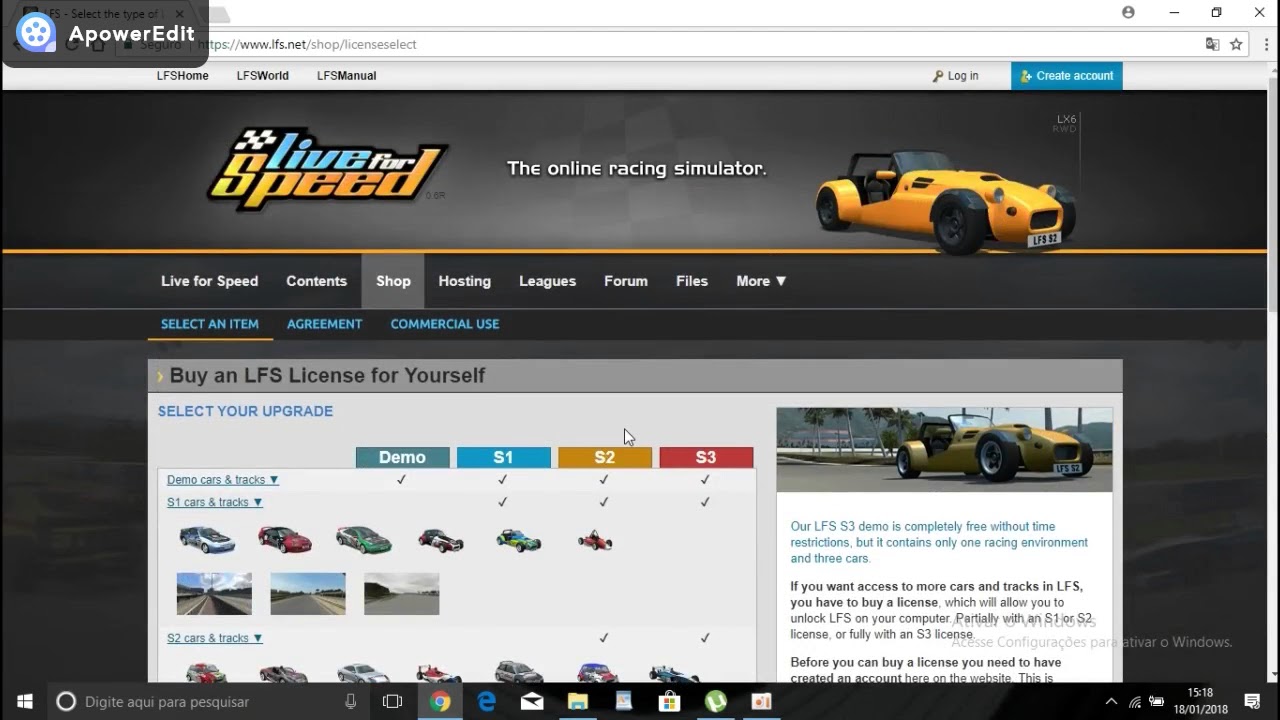Click the network Wi-Fi tray icon
Image resolution: width=1280 pixels, height=720 pixels.
[x=1135, y=702]
